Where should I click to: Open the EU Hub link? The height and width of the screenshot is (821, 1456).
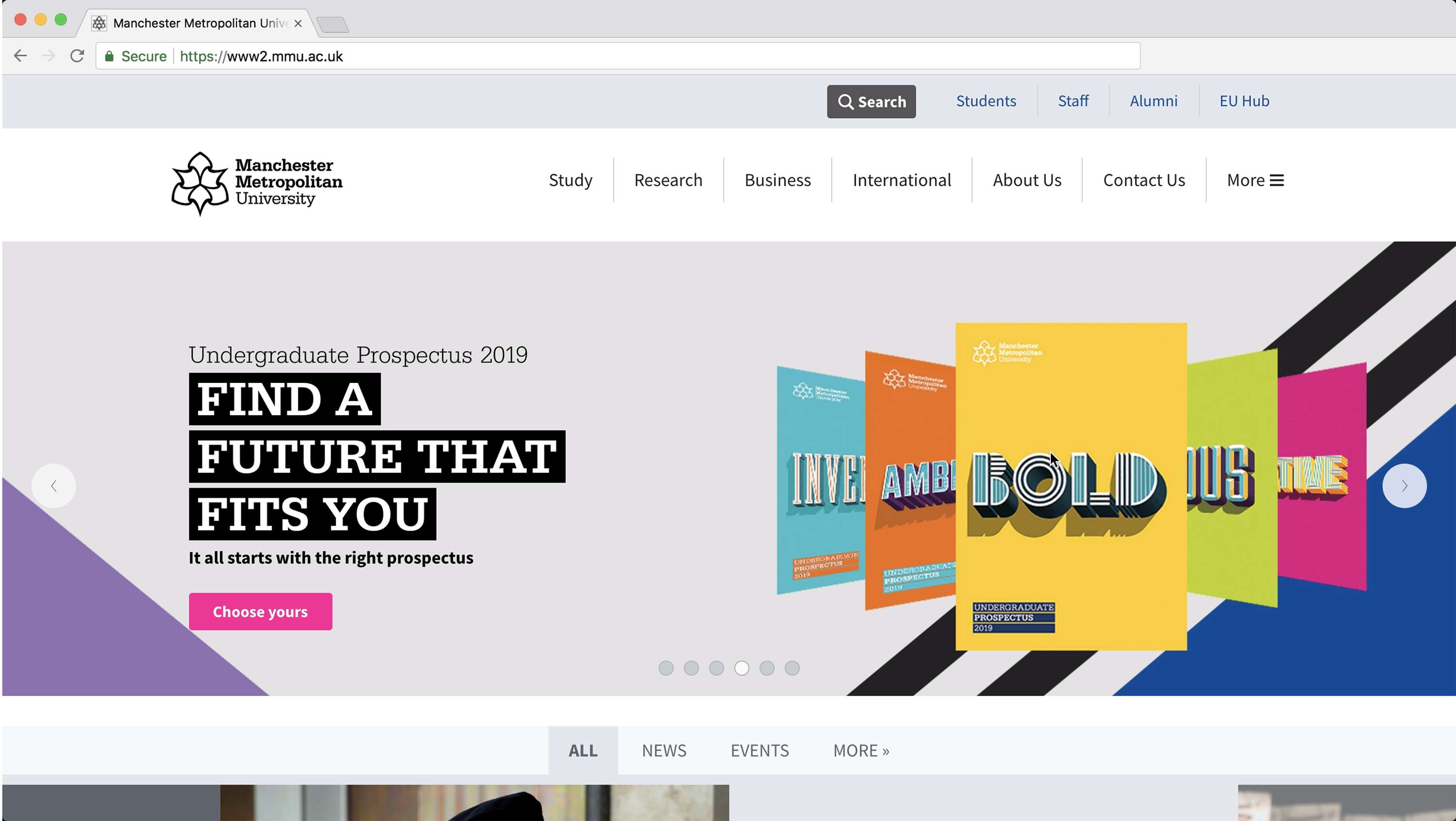tap(1244, 101)
